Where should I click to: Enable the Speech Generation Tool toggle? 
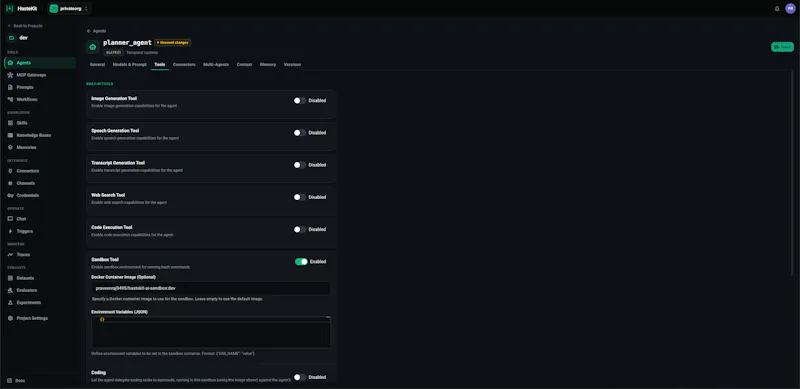[299, 133]
